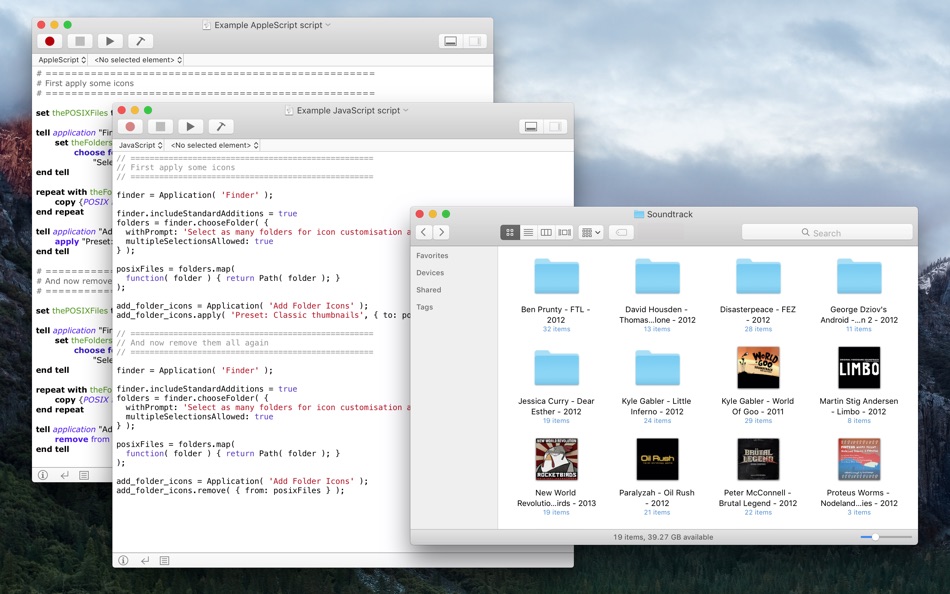Expand Tags section in Finder sidebar
The height and width of the screenshot is (594, 950).
click(x=425, y=307)
